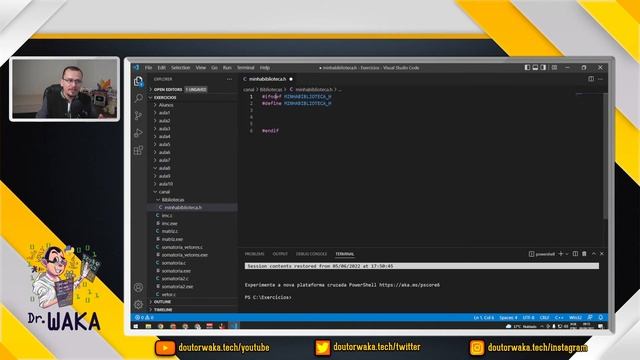
Task: Click the aka.ms/pscore6 link in terminal
Action: (x=409, y=285)
